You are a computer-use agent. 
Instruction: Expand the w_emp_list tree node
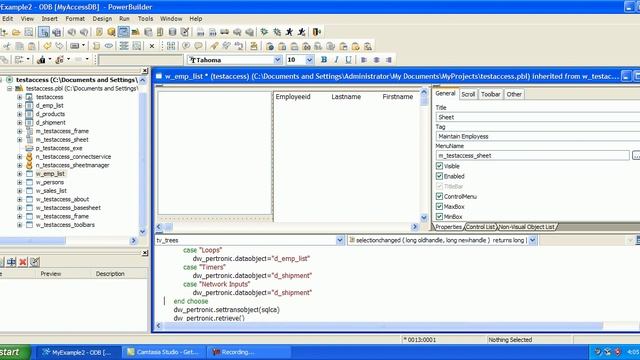[x=20, y=174]
